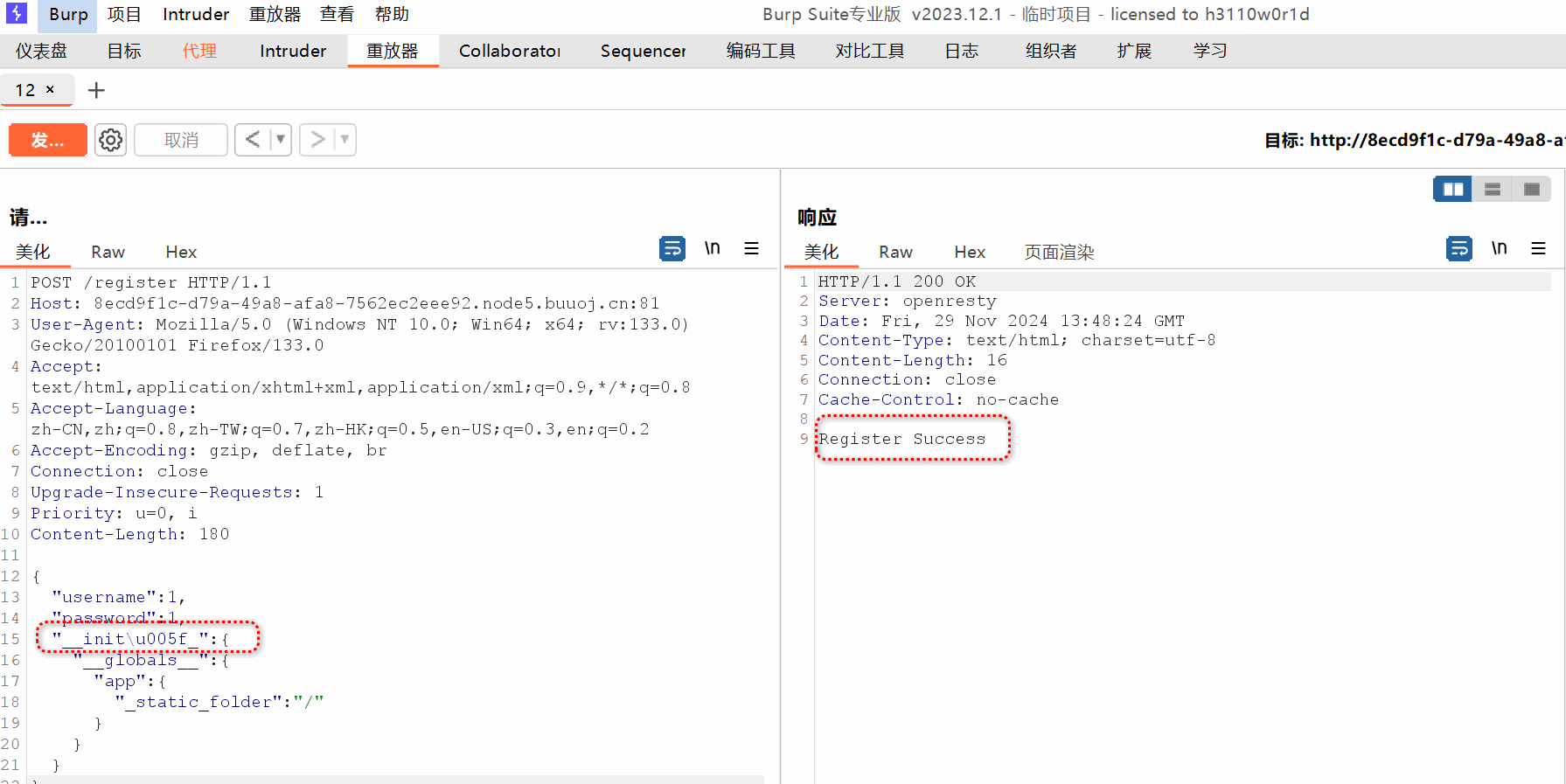Go back to previous request with left arrow

click(253, 140)
